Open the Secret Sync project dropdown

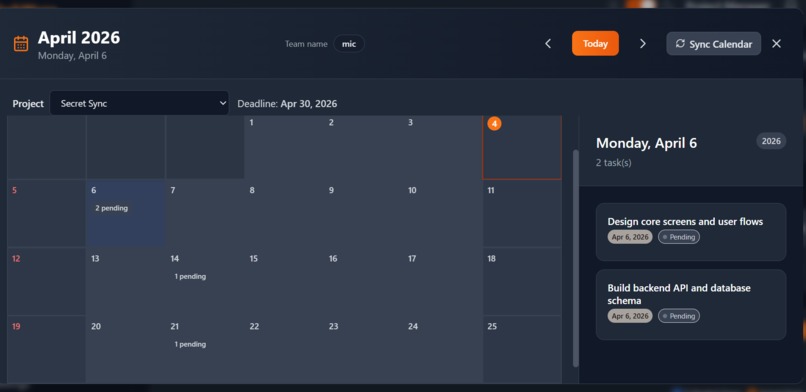click(x=139, y=103)
